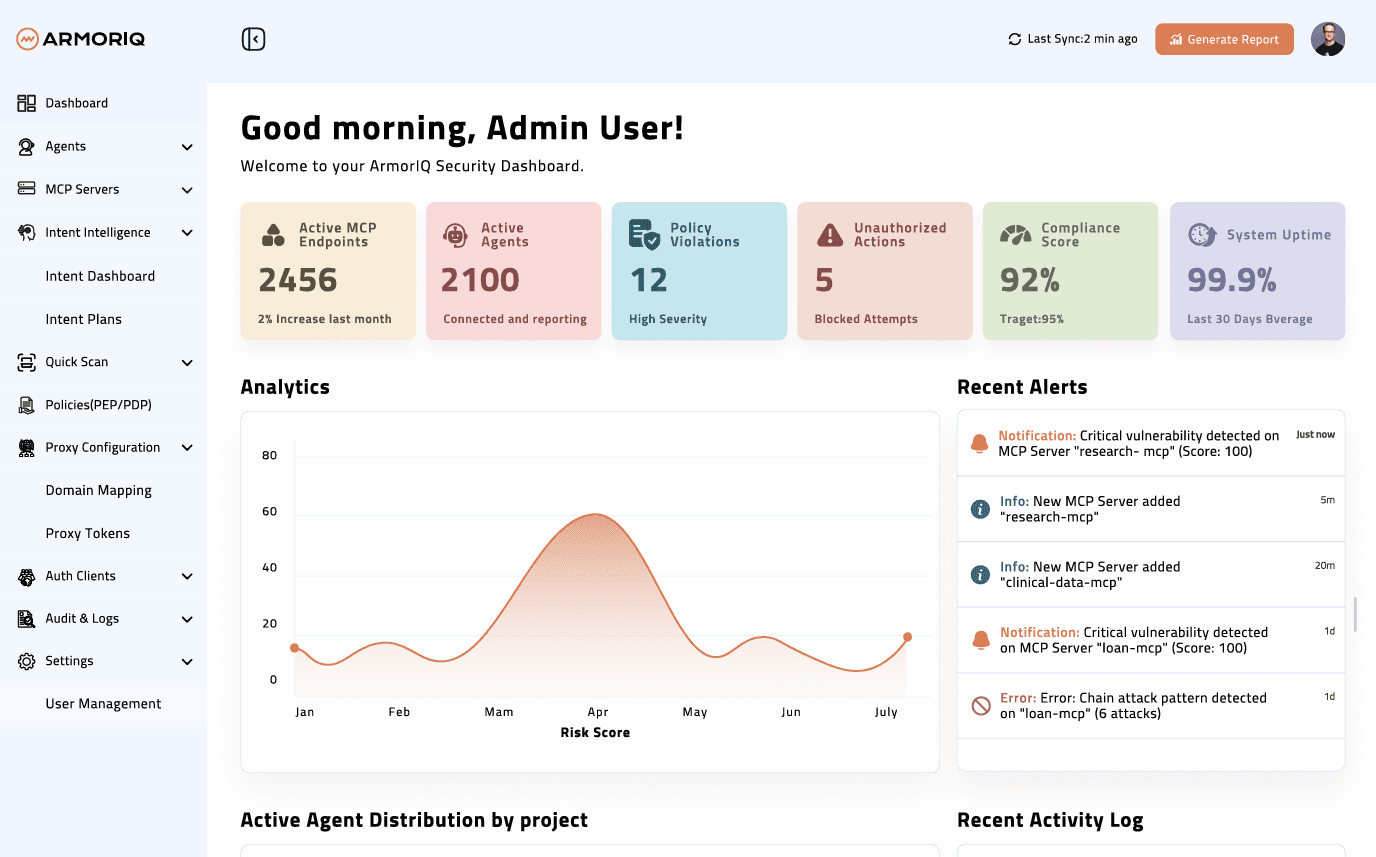Open the Intent Dashboard menu item
Screen dimensions: 1376x857
pos(100,275)
